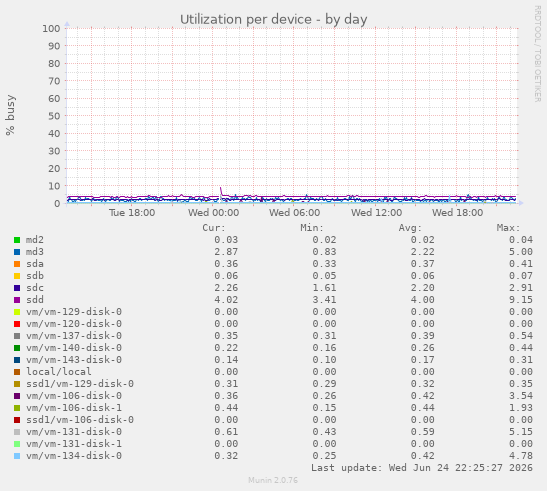547x491 pixels.
Task: Click the vm/vm-120-disk-0 red swatch
Action: pyautogui.click(x=17, y=324)
